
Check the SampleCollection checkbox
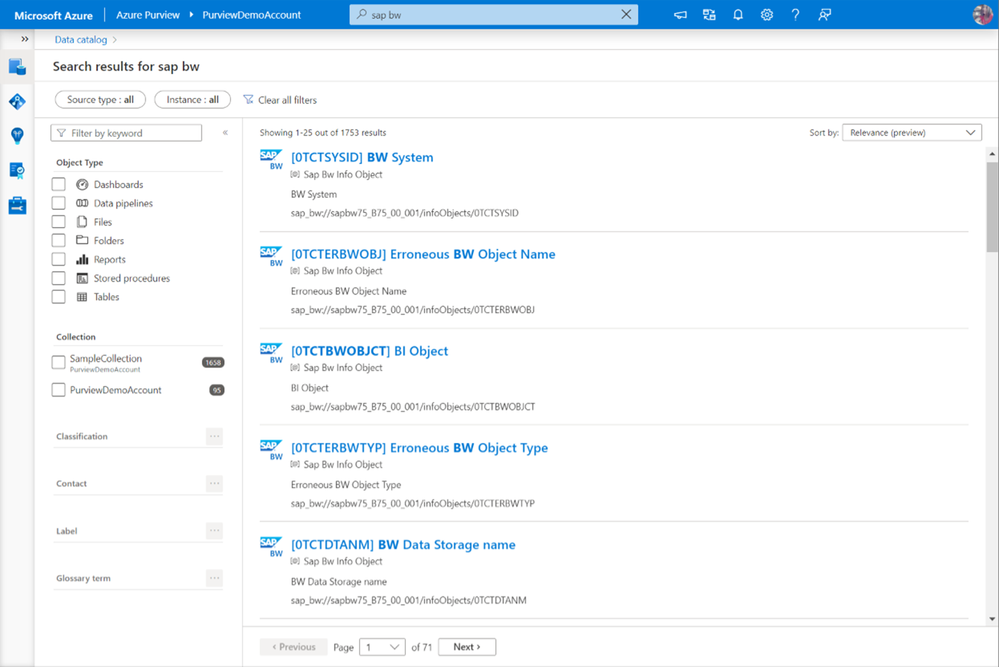[x=59, y=362]
